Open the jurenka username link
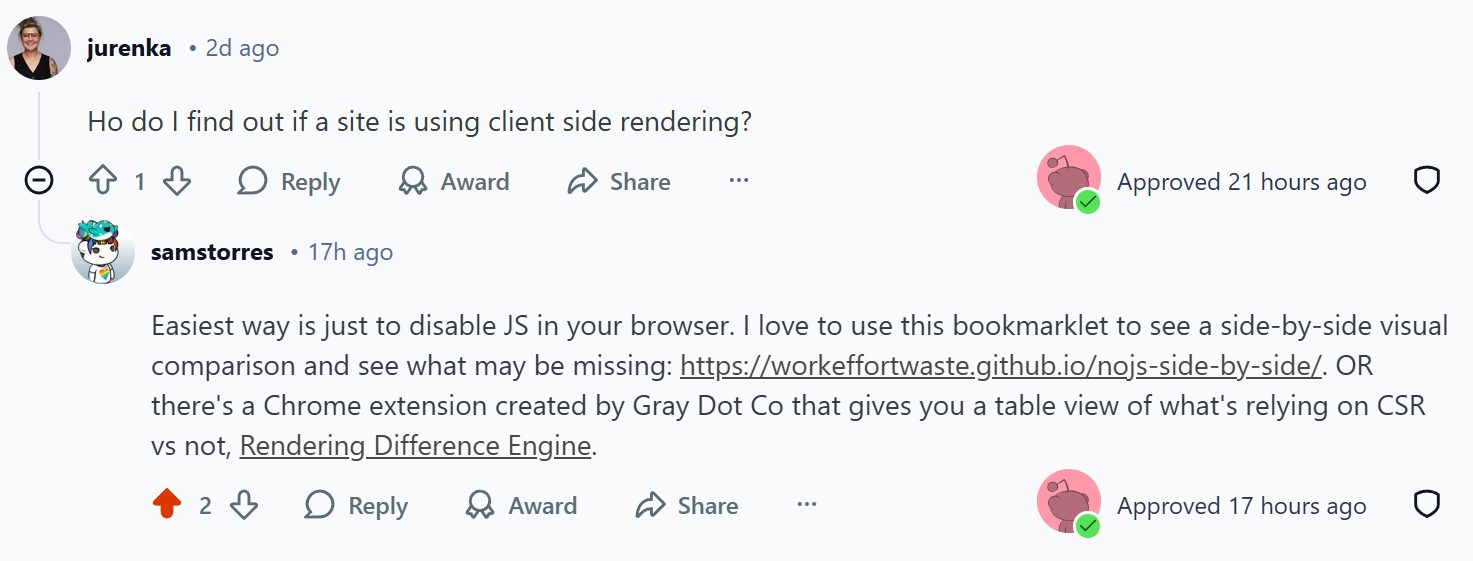This screenshot has height=561, width=1473. coord(129,48)
